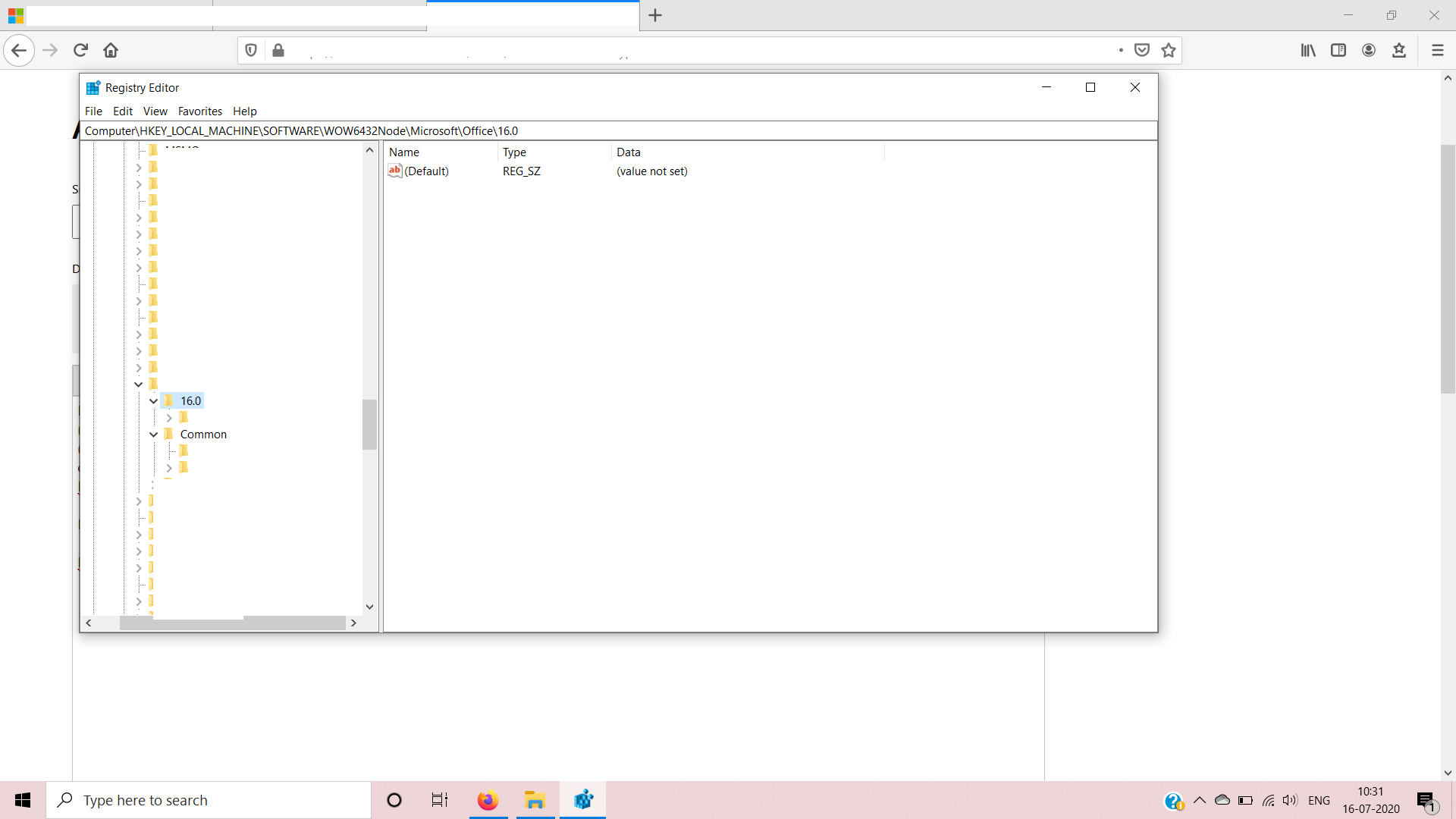Viewport: 1456px width, 819px height.
Task: Select the (Default) registry value
Action: point(426,171)
